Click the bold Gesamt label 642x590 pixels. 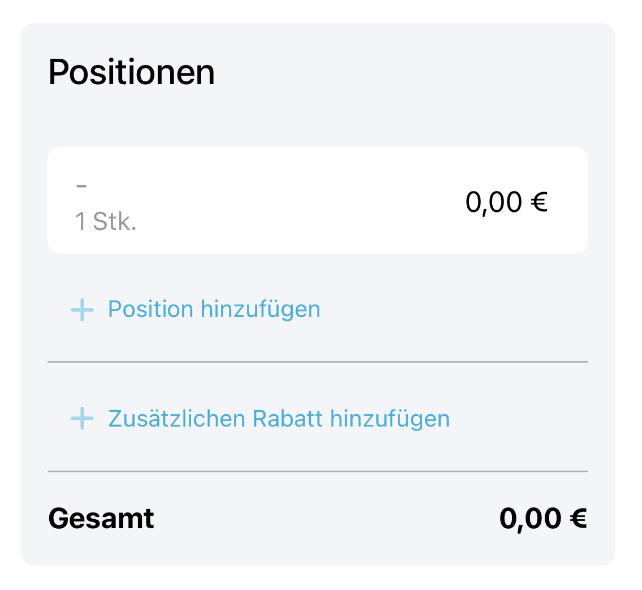pyautogui.click(x=101, y=519)
